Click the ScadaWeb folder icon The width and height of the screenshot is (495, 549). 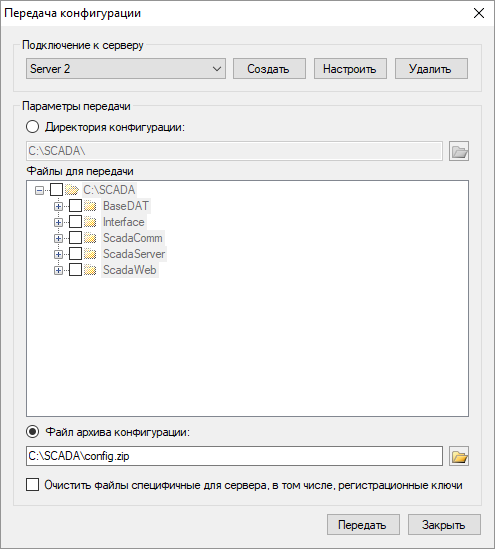click(x=90, y=270)
